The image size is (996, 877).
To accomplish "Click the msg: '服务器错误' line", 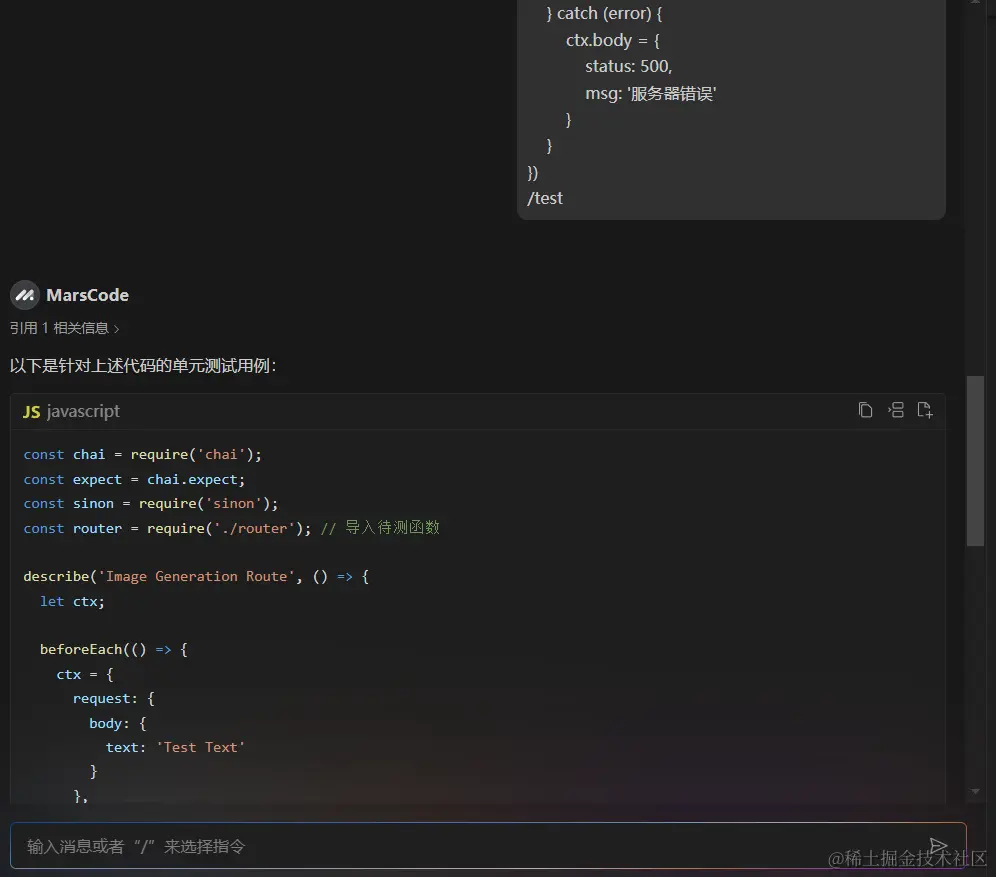I will (x=650, y=94).
